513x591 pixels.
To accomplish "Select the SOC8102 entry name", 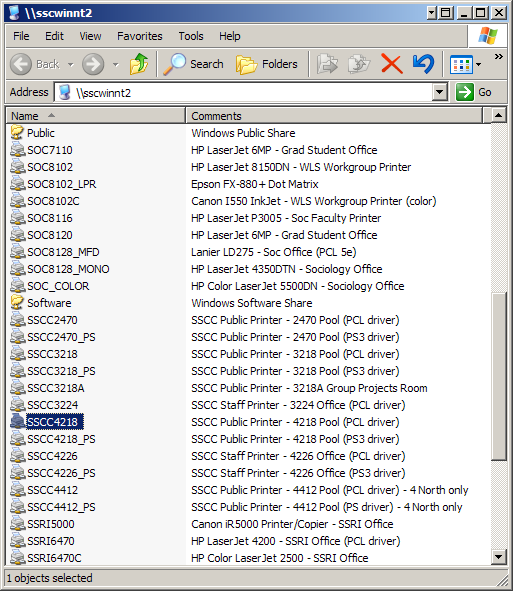I will point(50,167).
